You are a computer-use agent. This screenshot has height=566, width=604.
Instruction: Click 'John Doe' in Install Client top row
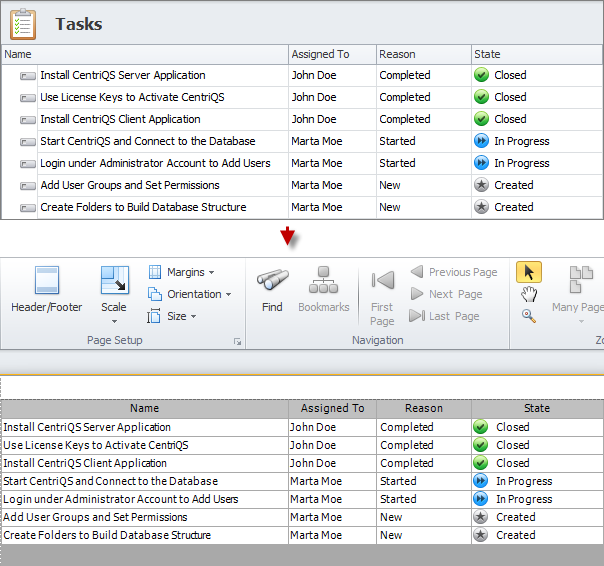pos(314,119)
